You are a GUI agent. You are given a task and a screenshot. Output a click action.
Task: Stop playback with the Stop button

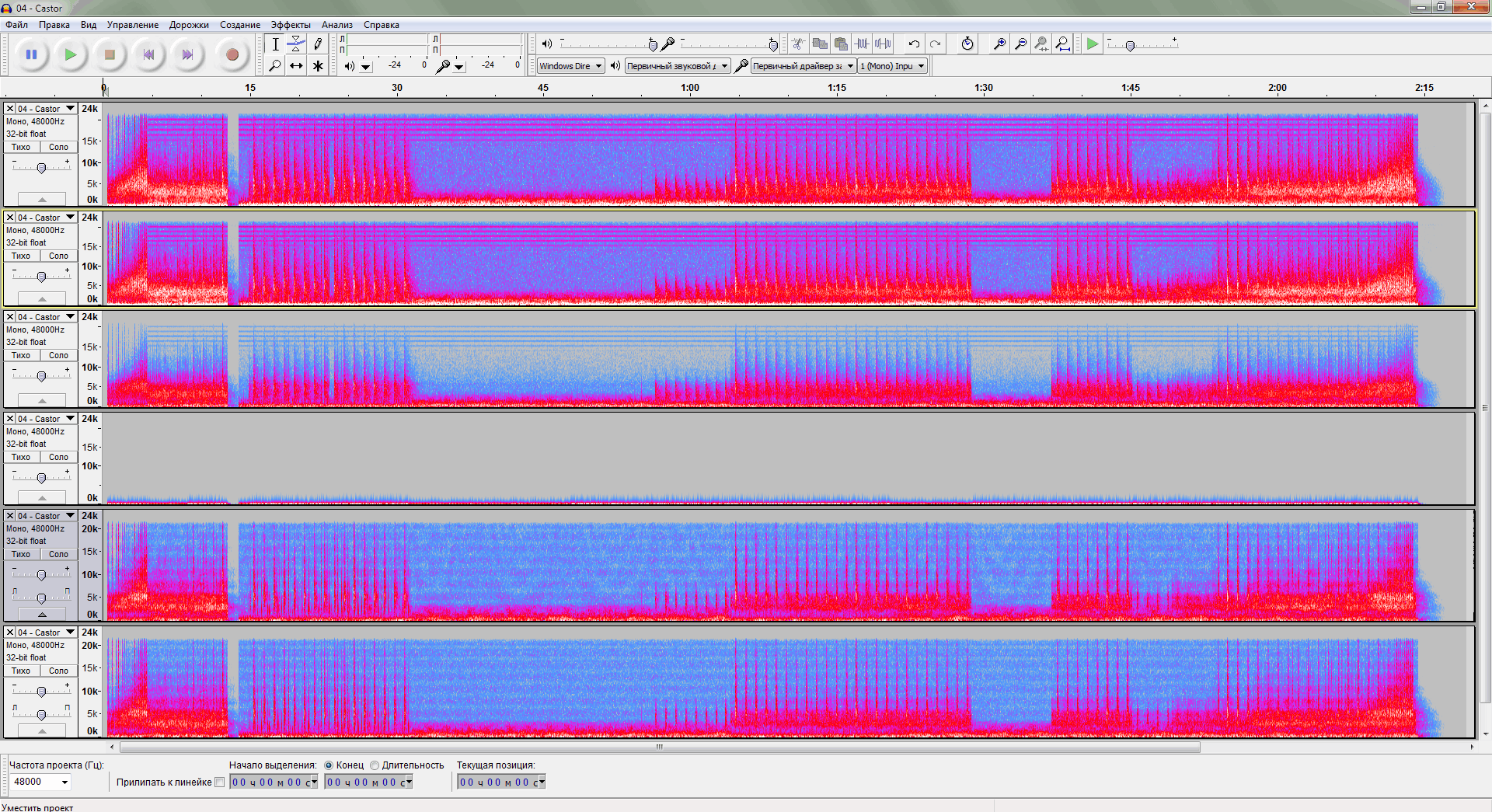110,54
